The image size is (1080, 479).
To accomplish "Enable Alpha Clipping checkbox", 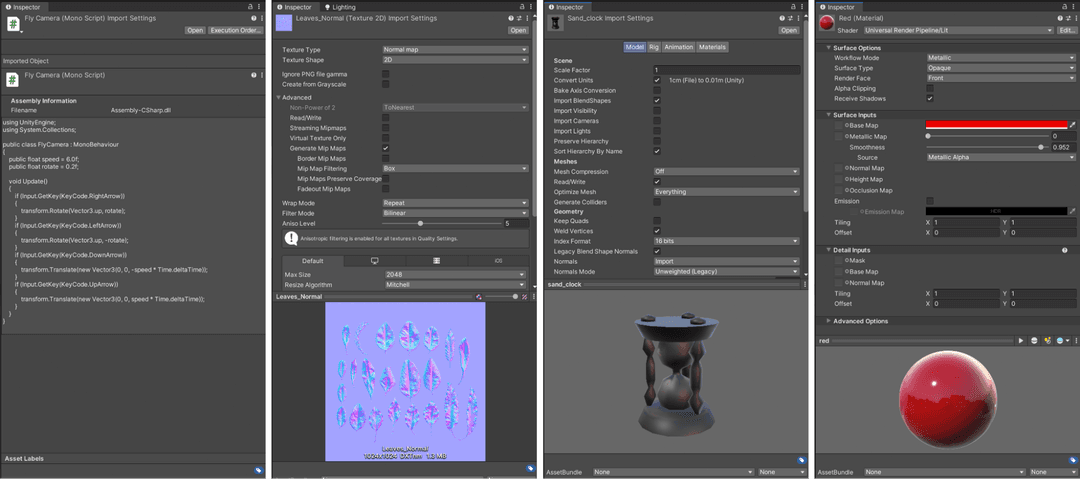I will point(930,88).
